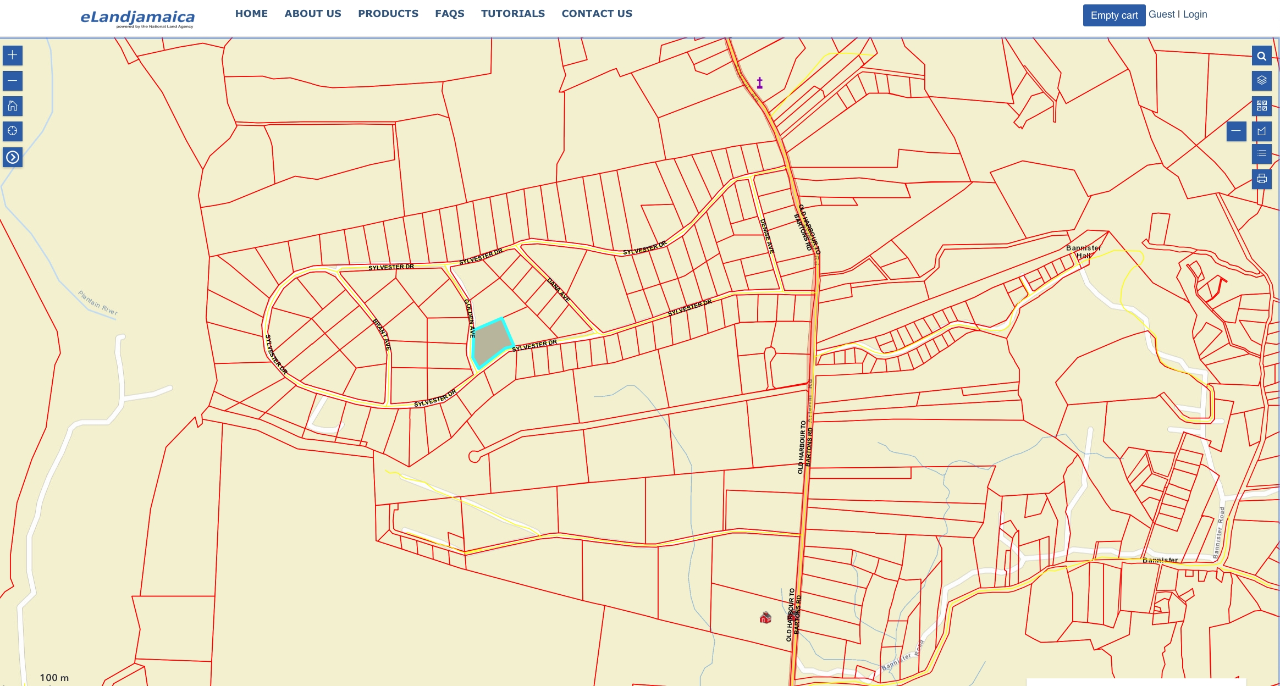This screenshot has height=686, width=1280.
Task: Click the eLandjamaica logo
Action: 138,17
